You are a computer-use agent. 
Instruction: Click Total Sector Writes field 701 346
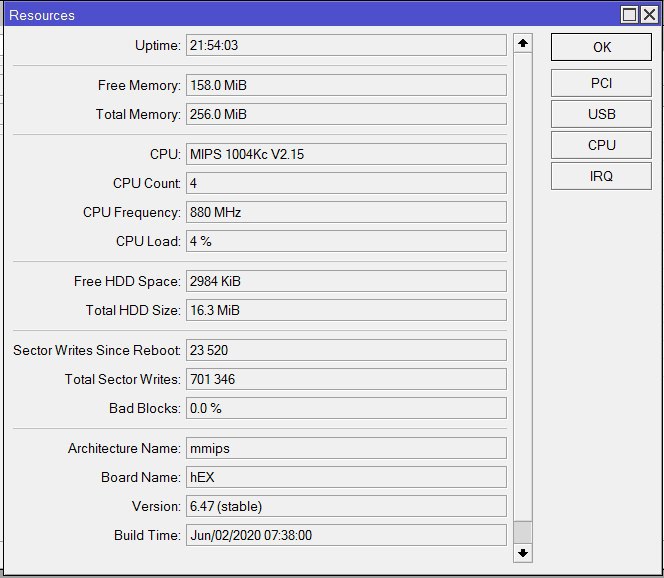point(346,379)
